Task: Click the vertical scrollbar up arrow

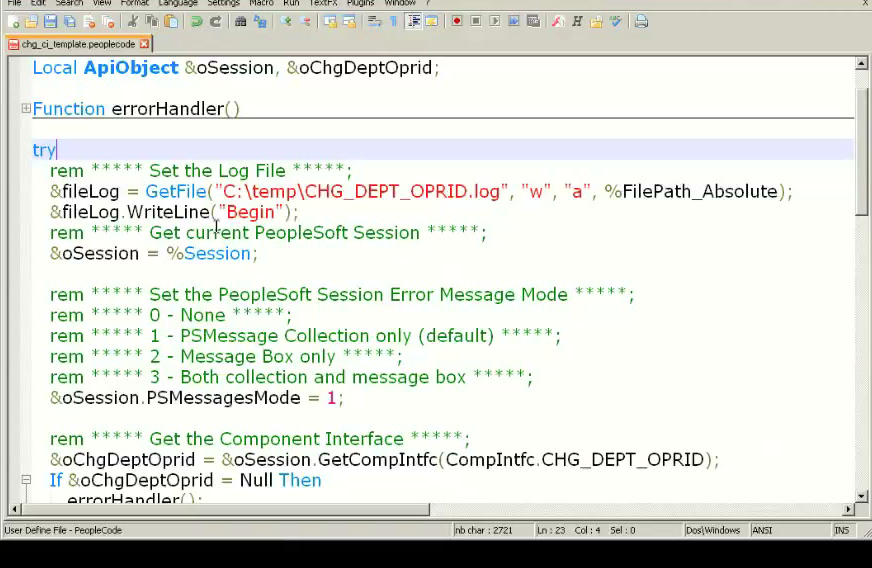Action: click(861, 63)
